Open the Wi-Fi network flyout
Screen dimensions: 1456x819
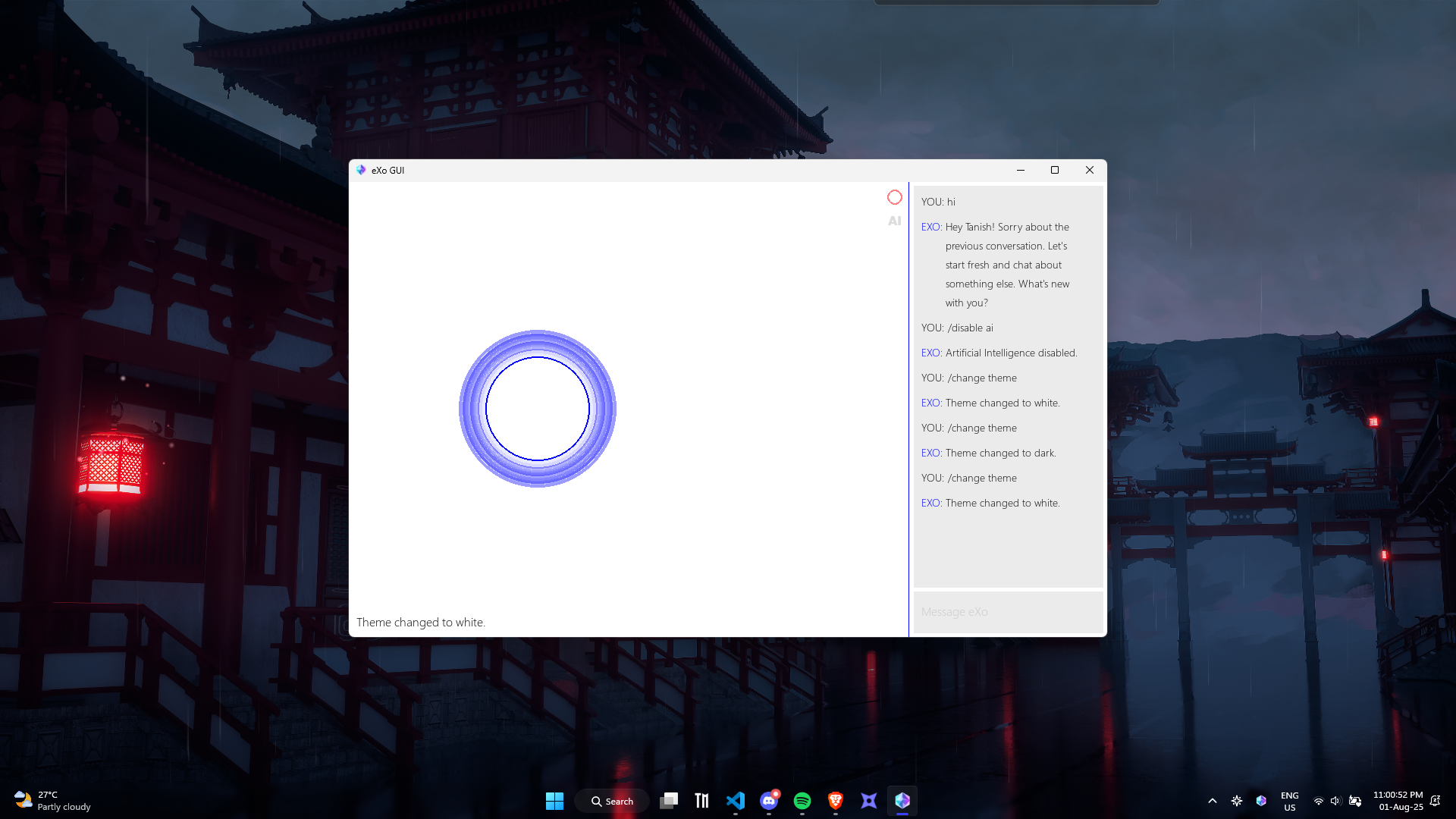tap(1319, 801)
